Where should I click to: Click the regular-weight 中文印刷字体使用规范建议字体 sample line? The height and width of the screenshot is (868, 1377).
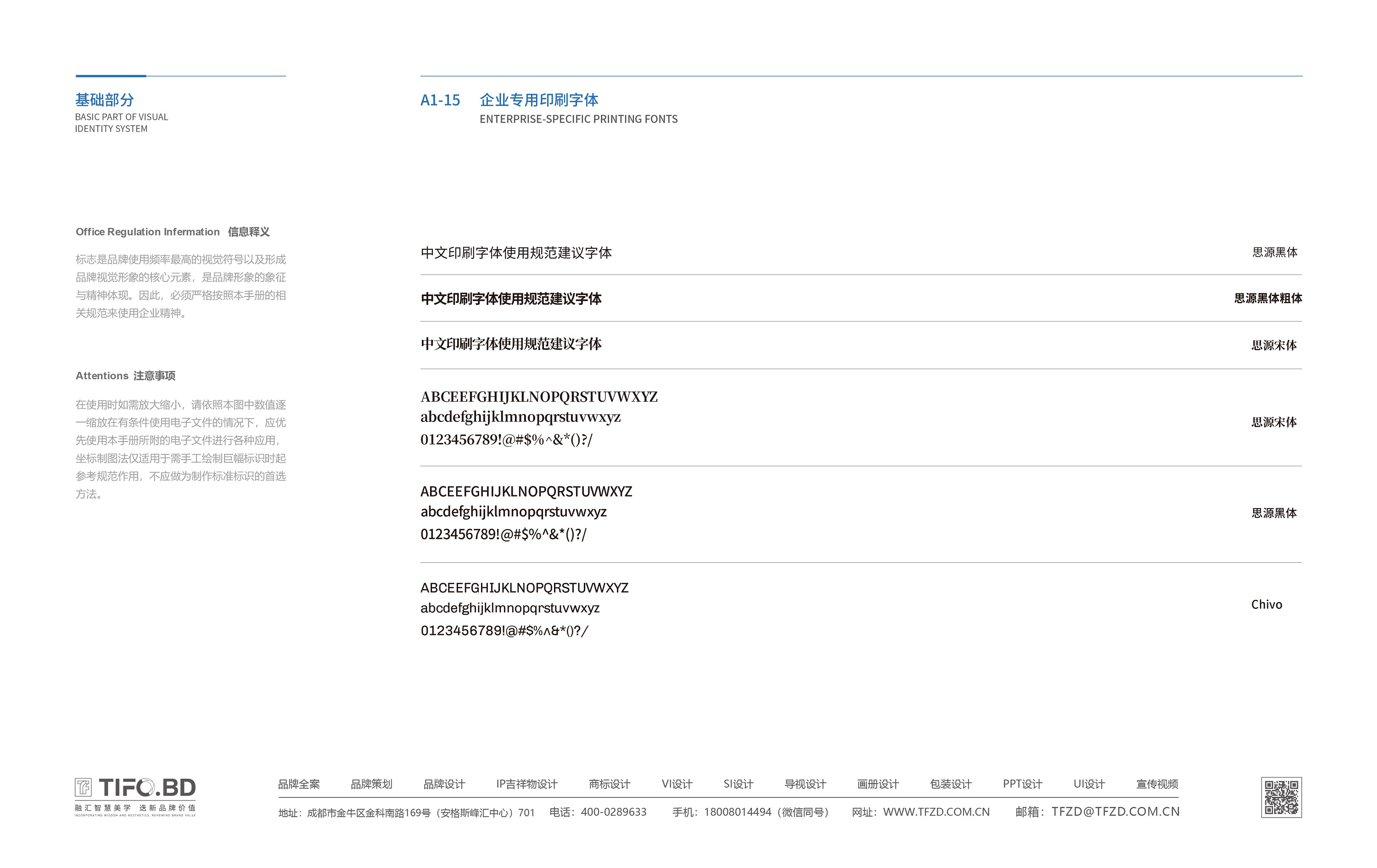tap(516, 253)
